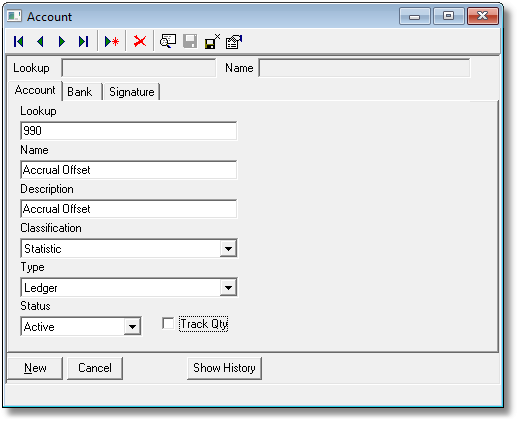
Task: Switch to the Bank tab
Action: [80, 92]
